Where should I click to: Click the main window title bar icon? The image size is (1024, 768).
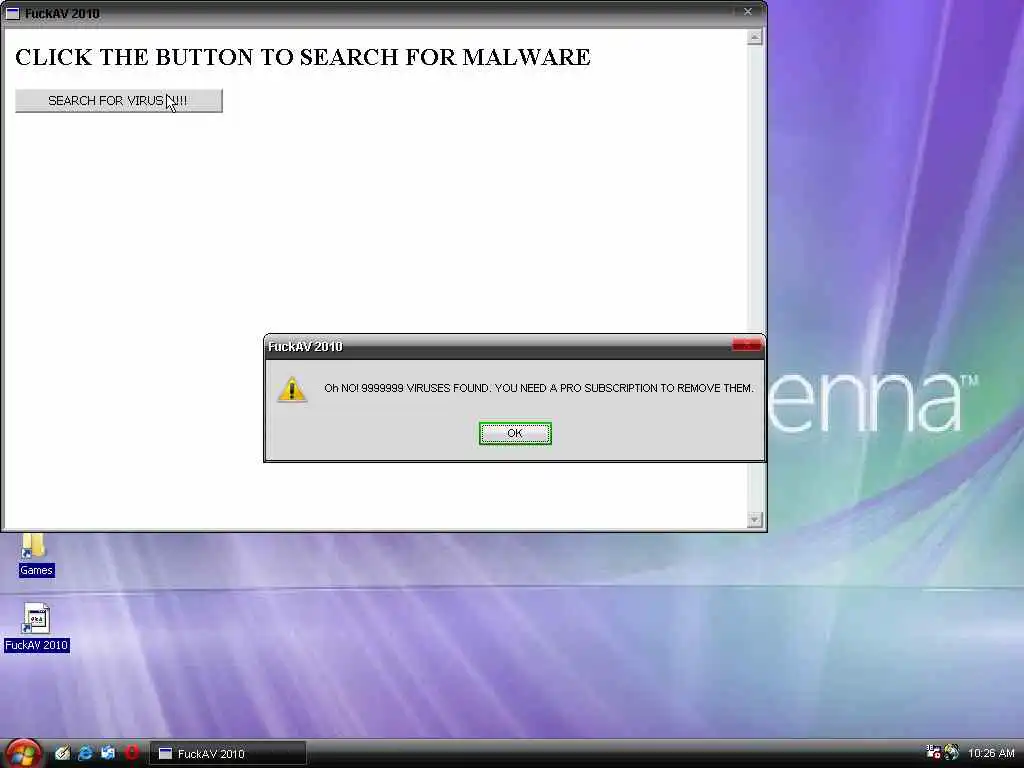pos(12,13)
